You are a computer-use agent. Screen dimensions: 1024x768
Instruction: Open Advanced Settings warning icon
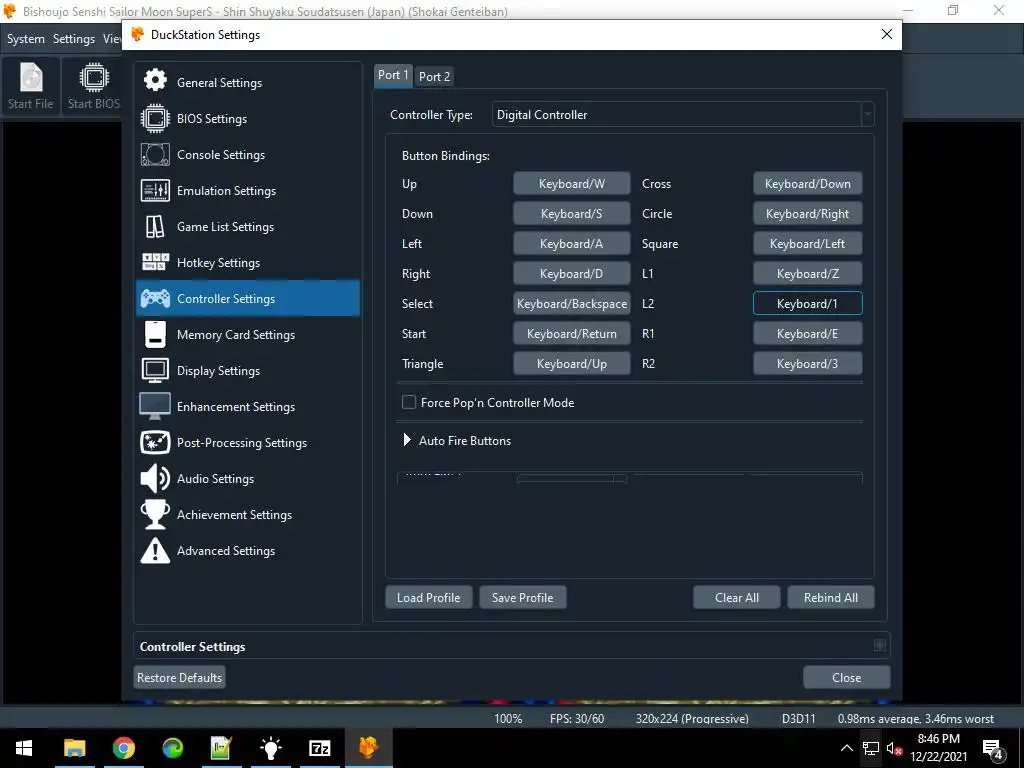click(155, 551)
